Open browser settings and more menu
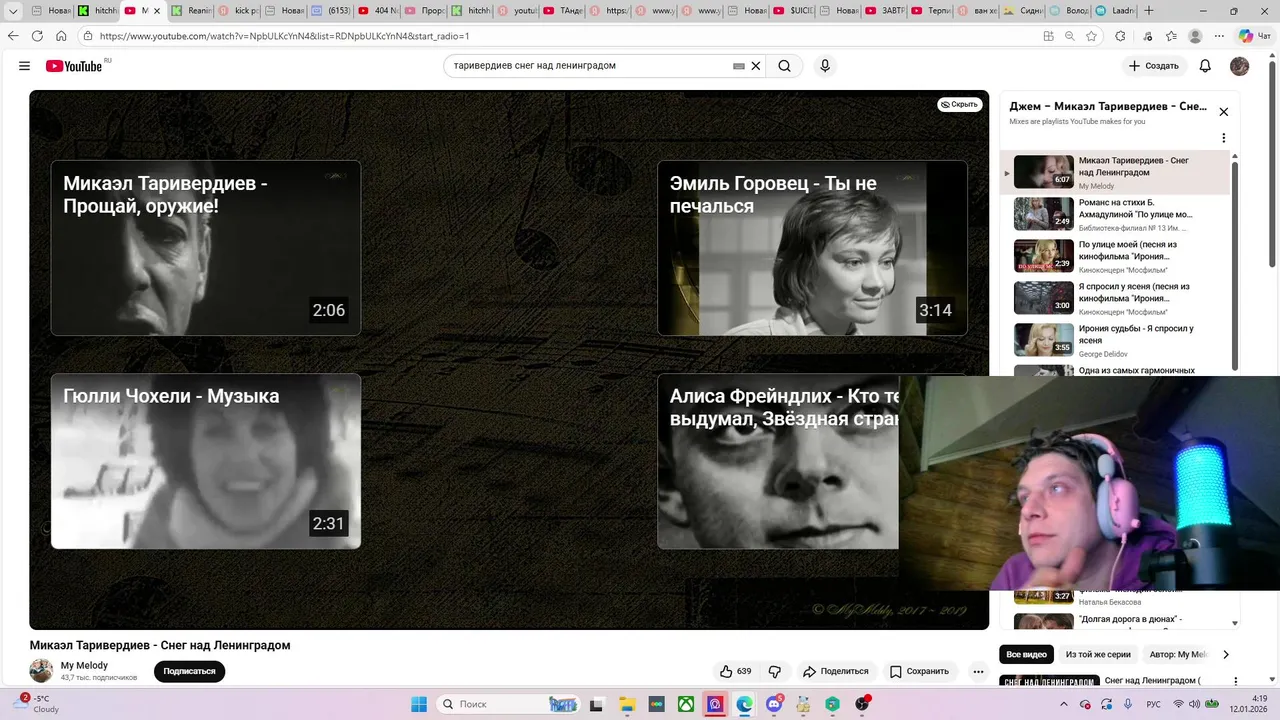Viewport: 1280px width, 720px height. click(1220, 36)
